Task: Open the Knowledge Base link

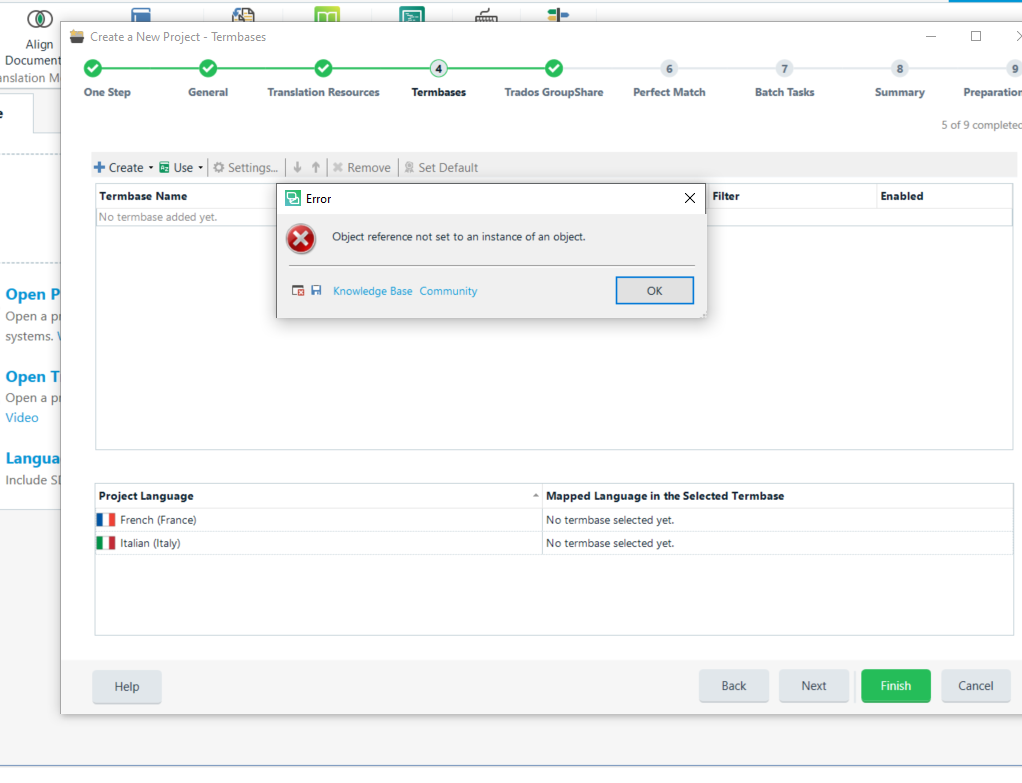Action: coord(372,291)
